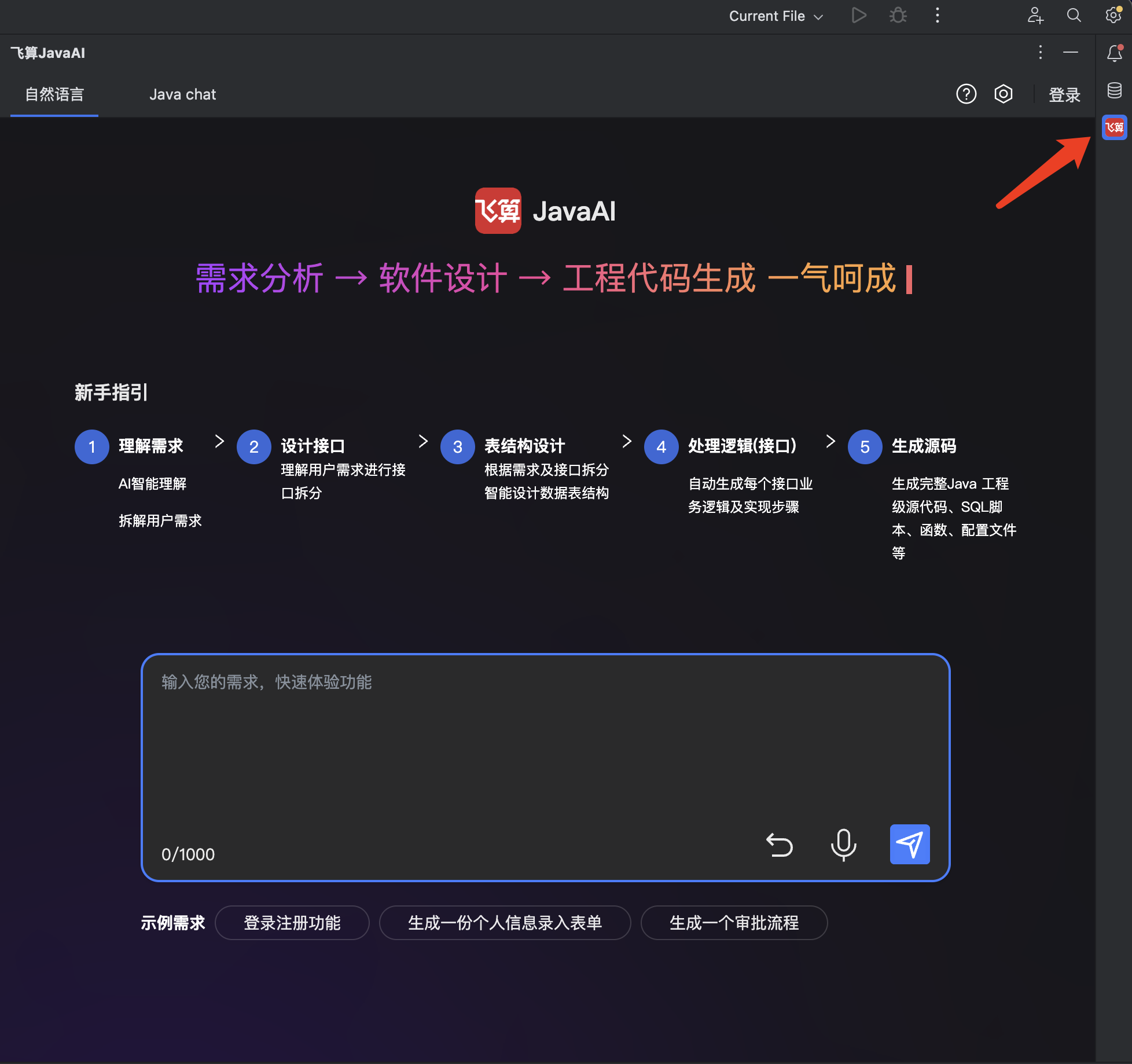Image resolution: width=1132 pixels, height=1064 pixels.
Task: Switch to the Java chat tab
Action: point(183,94)
